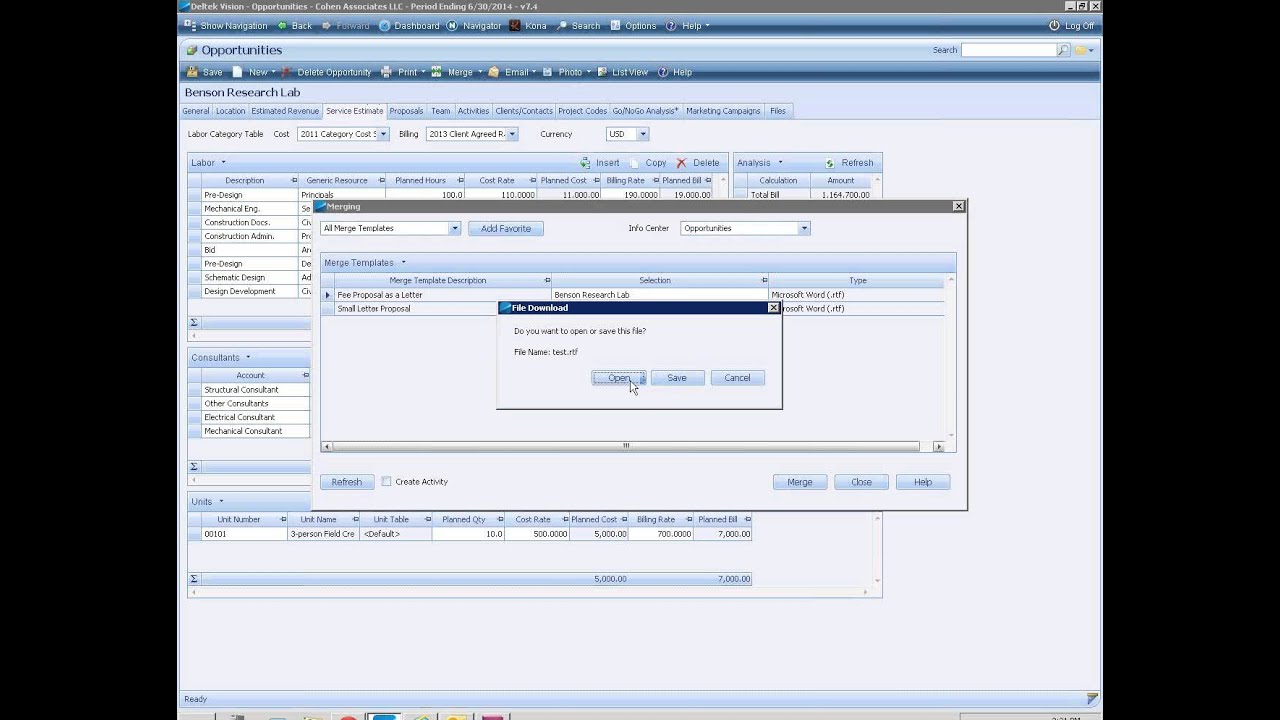Switch to the Proposals tab
The width and height of the screenshot is (1280, 720).
click(x=406, y=110)
